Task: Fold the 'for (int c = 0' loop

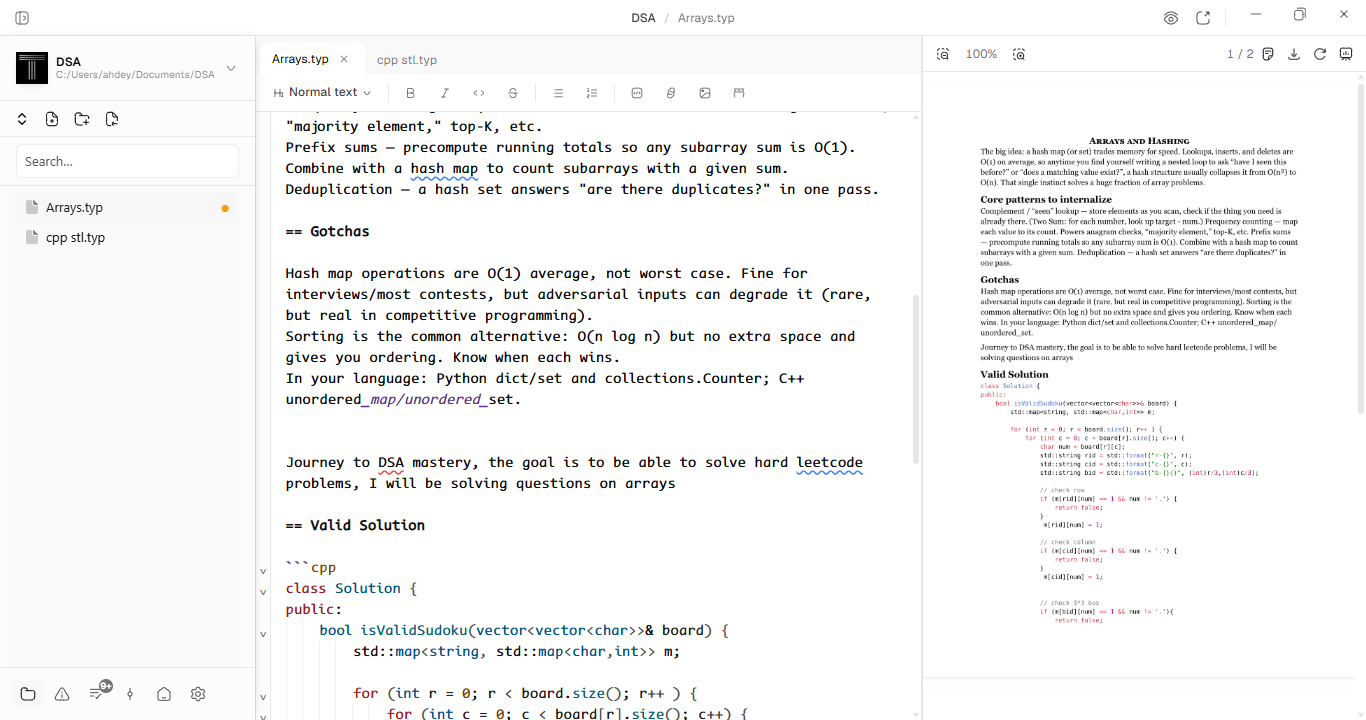Action: tap(263, 717)
